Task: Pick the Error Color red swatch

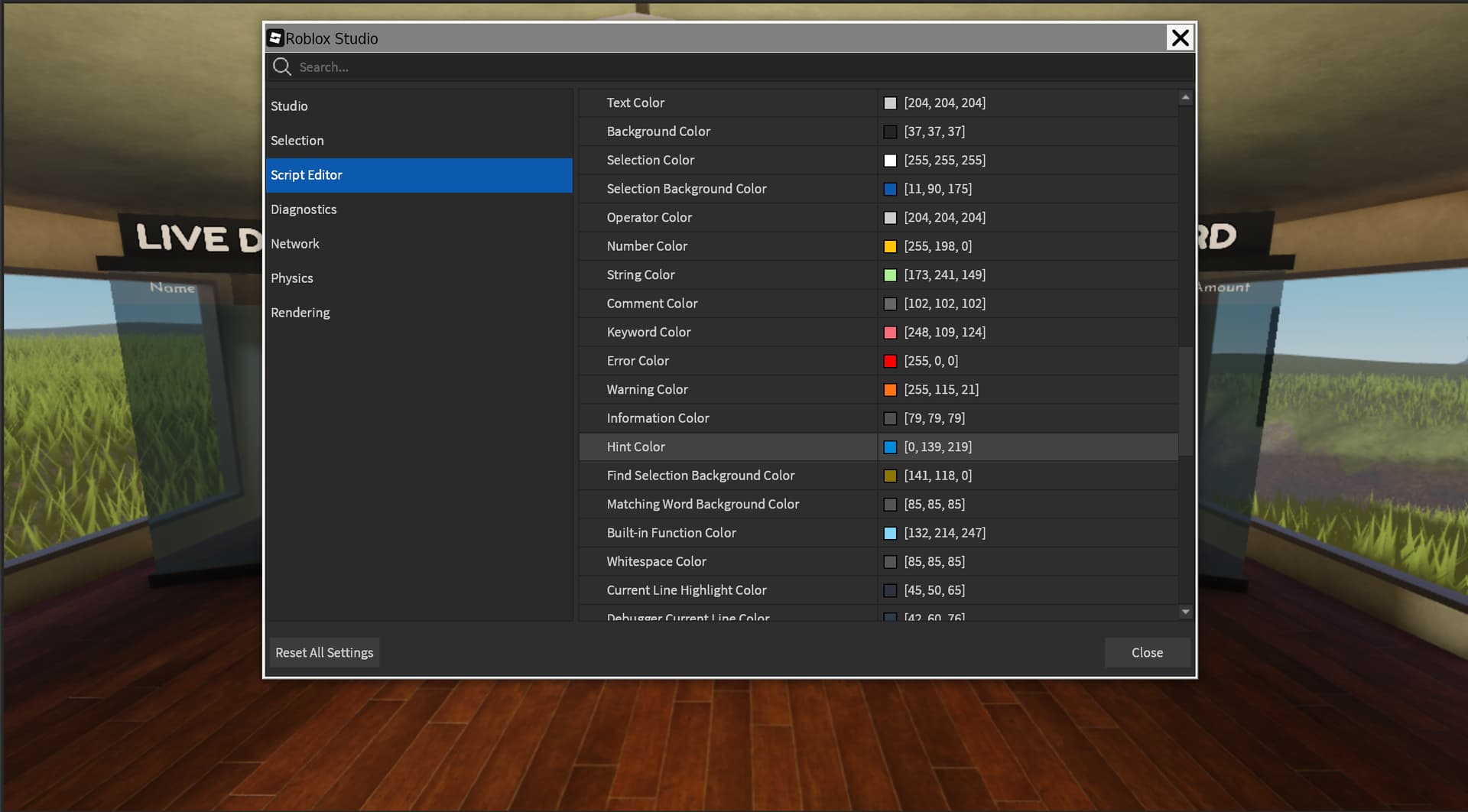Action: pyautogui.click(x=890, y=361)
